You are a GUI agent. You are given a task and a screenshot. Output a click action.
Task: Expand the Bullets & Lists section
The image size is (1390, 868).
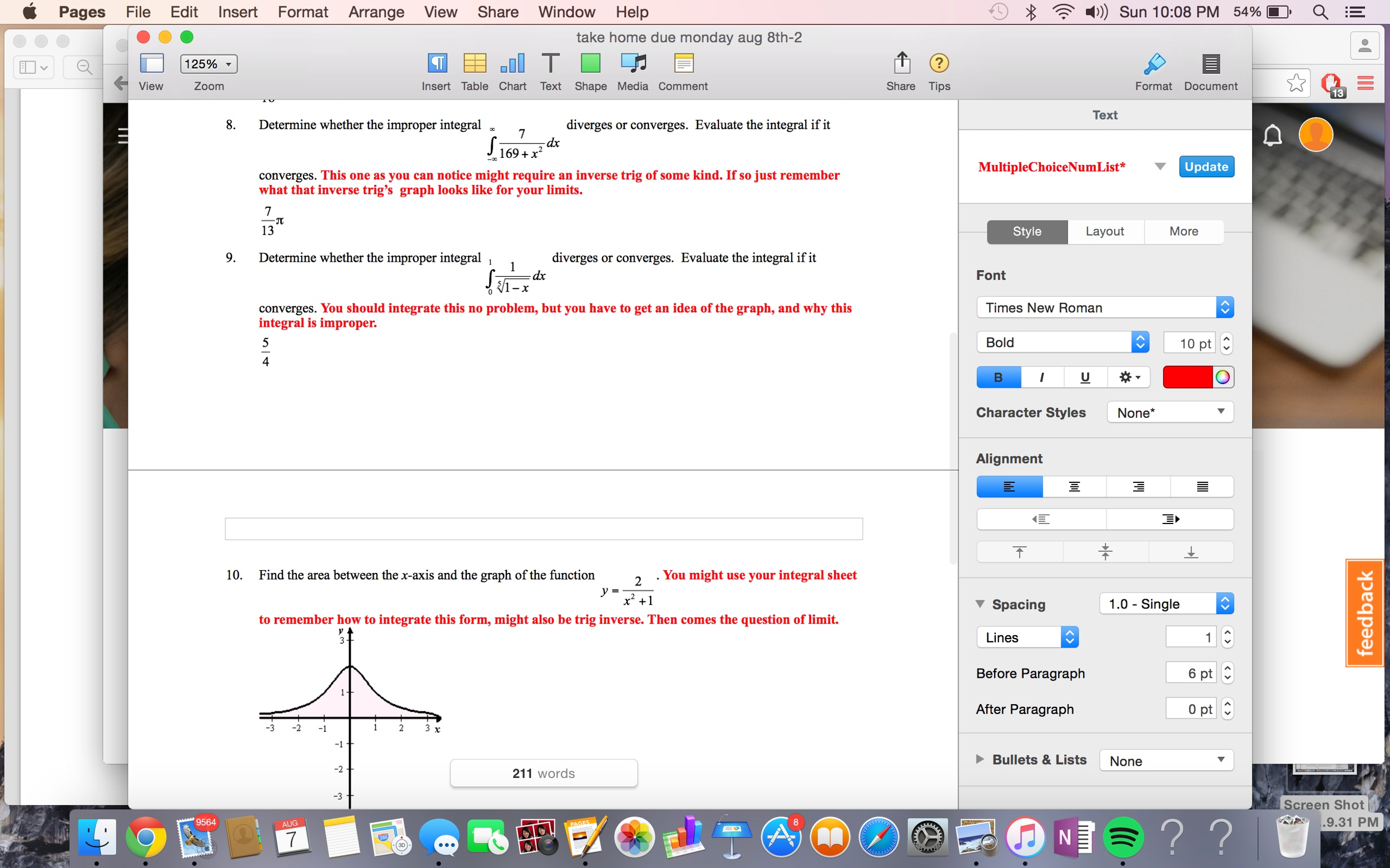click(980, 760)
